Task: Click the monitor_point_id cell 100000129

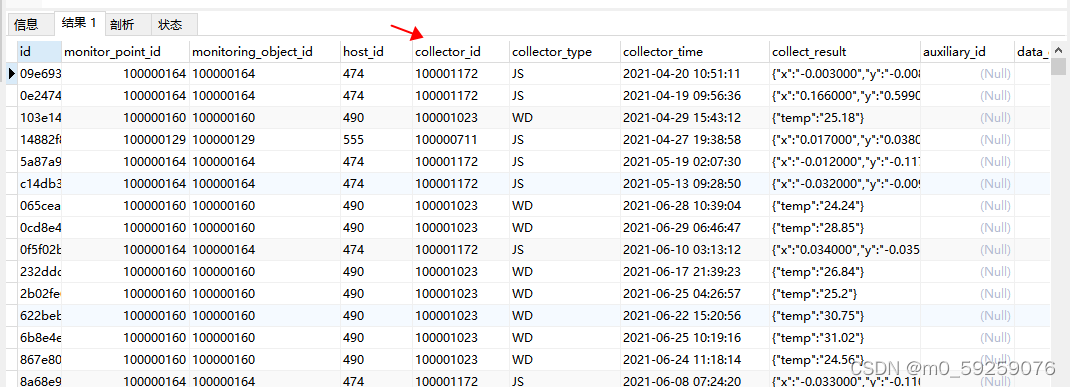Action: coord(125,140)
